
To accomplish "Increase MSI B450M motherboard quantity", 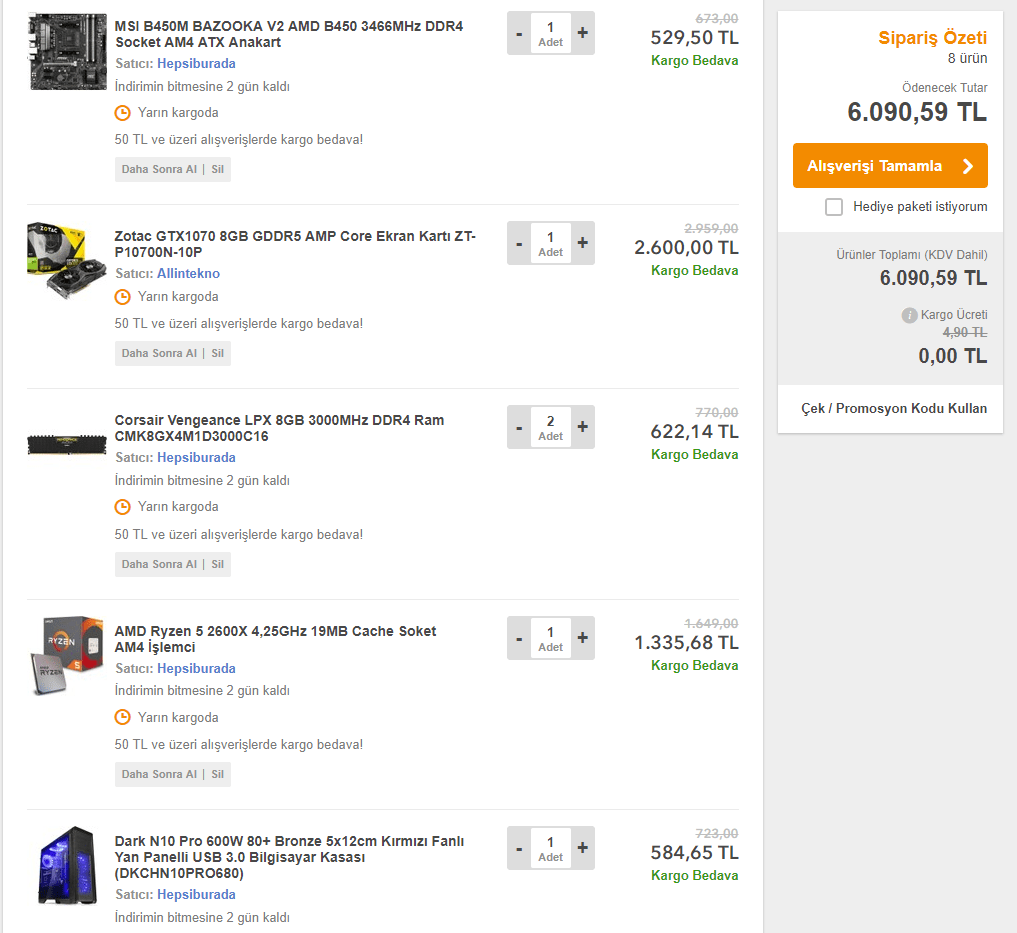I will [x=583, y=33].
